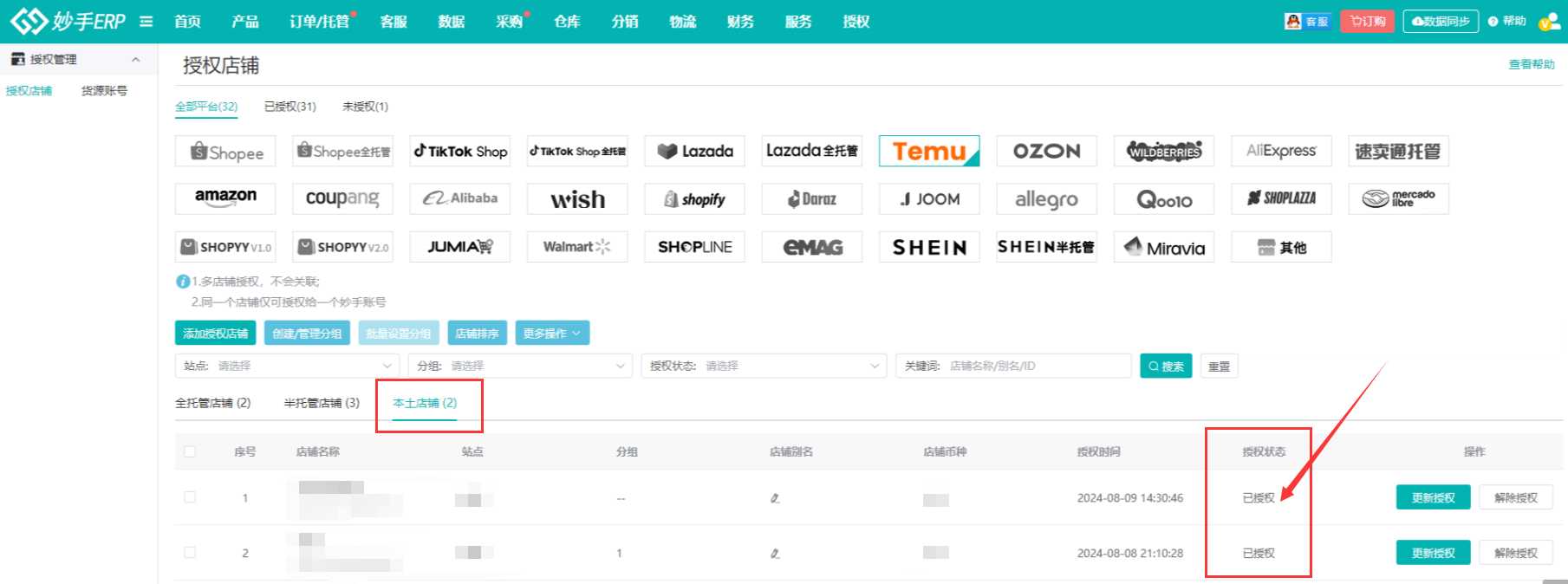Click the 重置 reset button

pos(1219,367)
